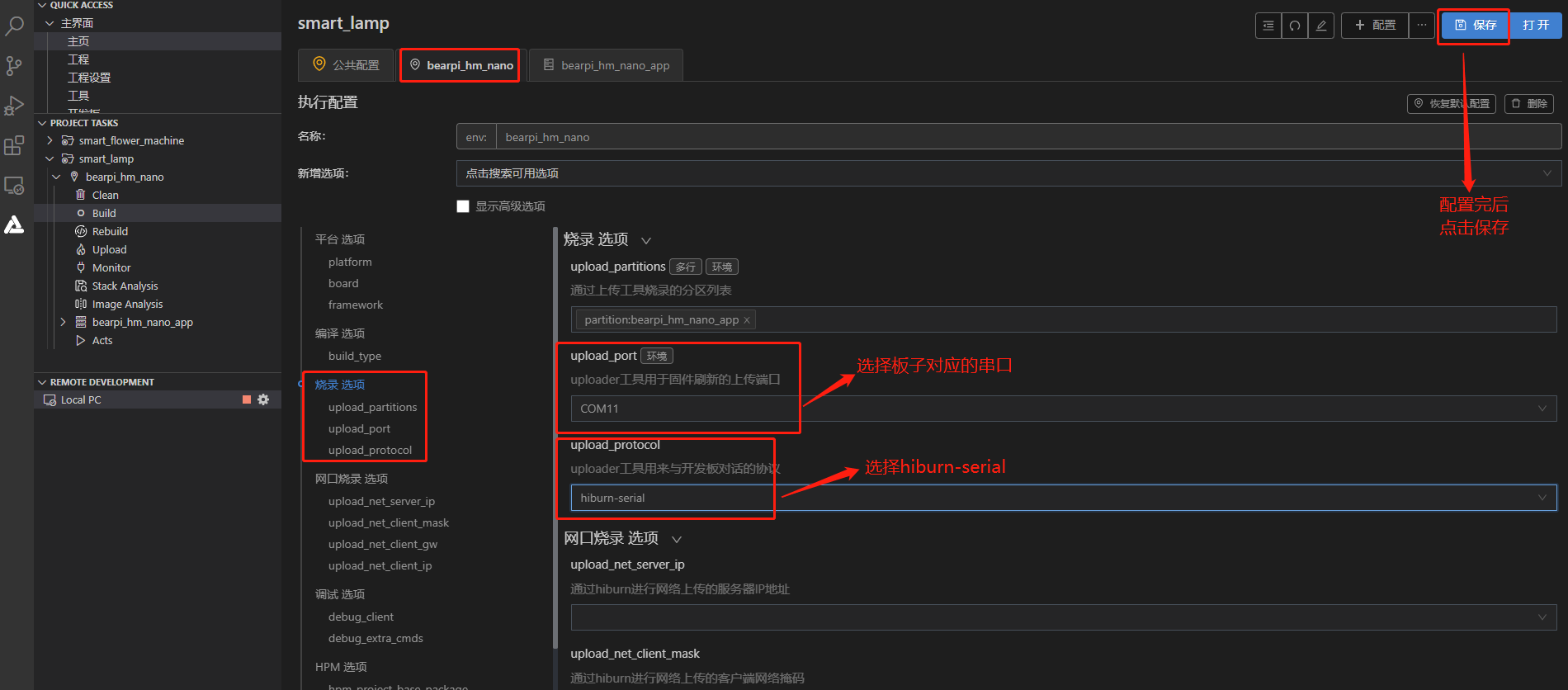Open upload_port COM11 dropdown

tap(1064, 409)
